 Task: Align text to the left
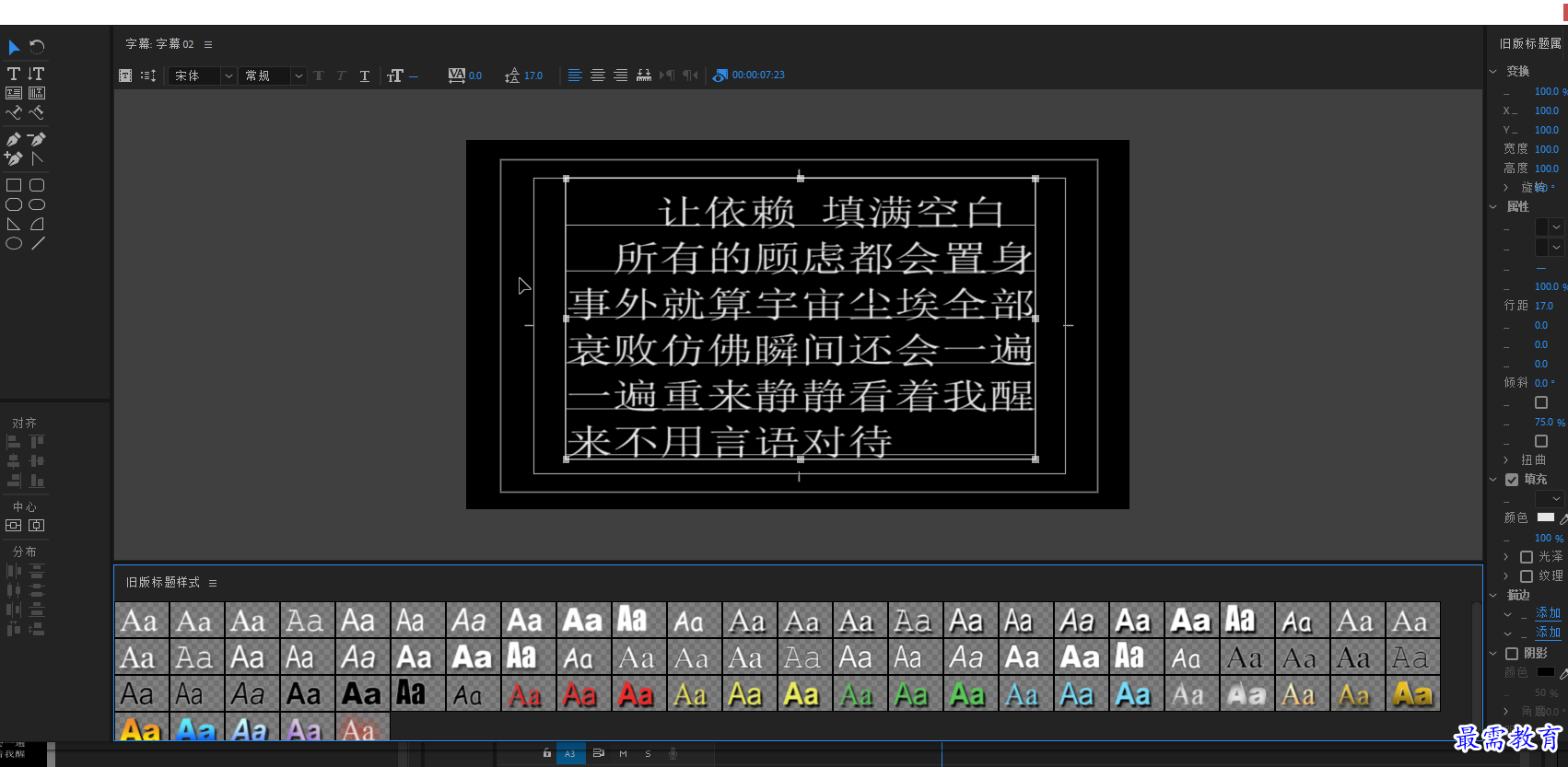pyautogui.click(x=575, y=76)
